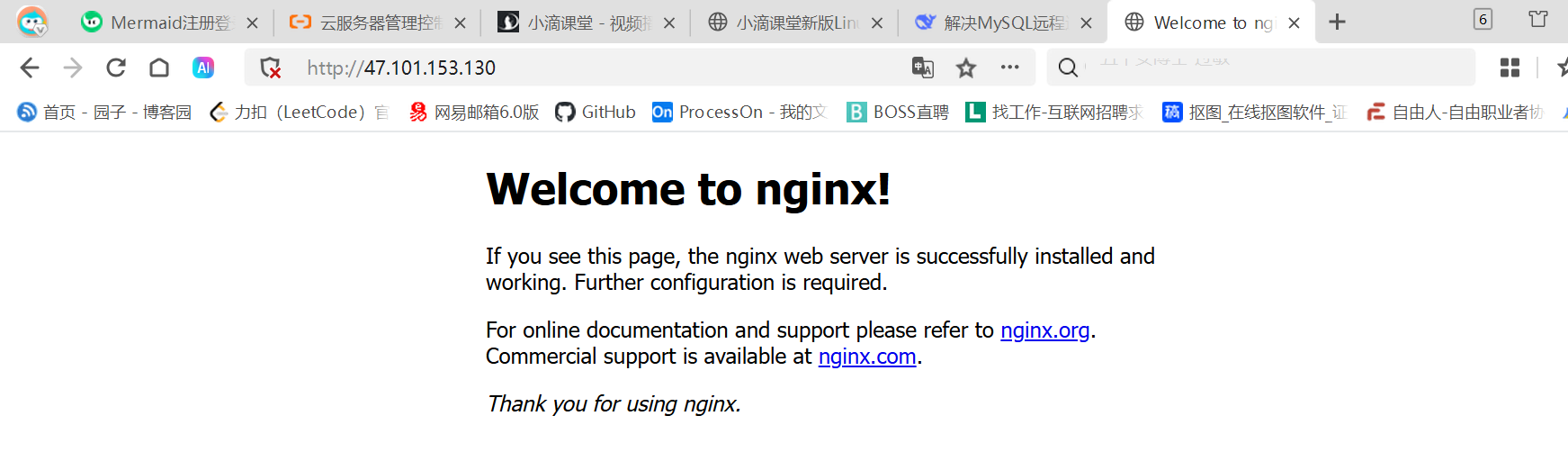1568x470 pixels.
Task: Bookmark this page with the star
Action: click(x=966, y=68)
